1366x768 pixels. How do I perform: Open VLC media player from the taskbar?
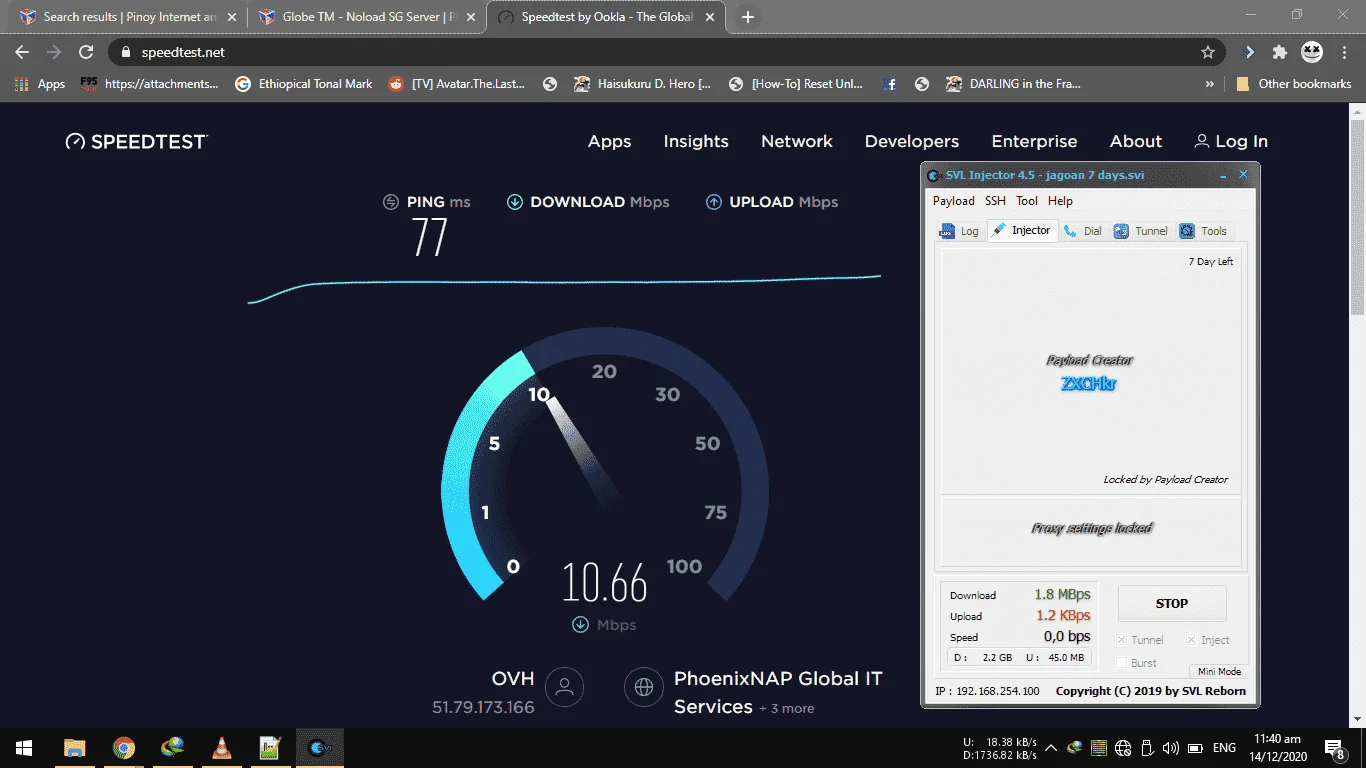[222, 747]
